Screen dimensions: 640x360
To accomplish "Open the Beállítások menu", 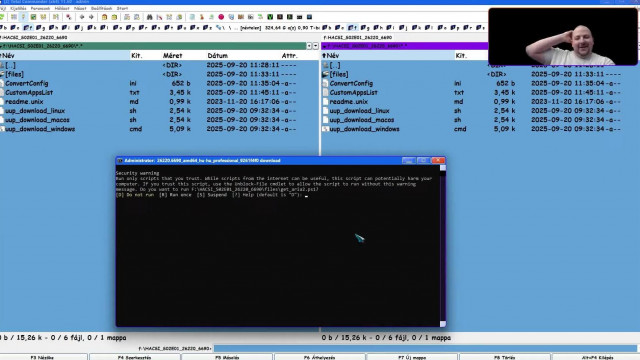I will click(101, 8).
